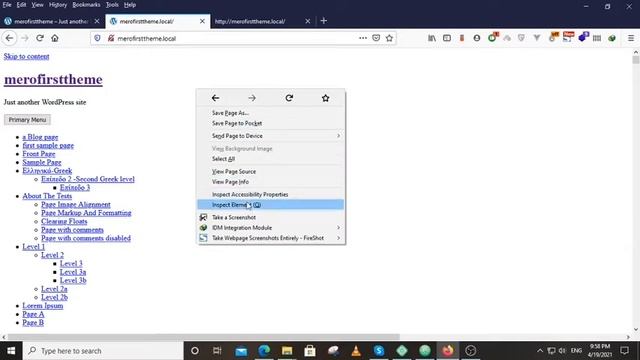Click the Primary Menu button

(27, 120)
